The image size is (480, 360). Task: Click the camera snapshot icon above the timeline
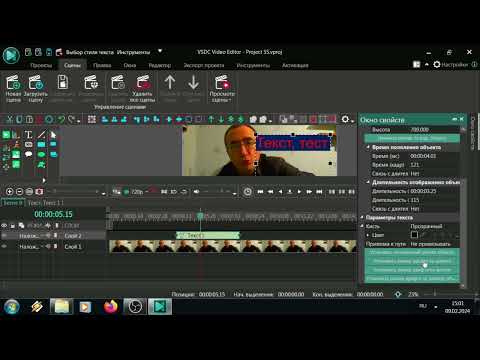tap(39, 192)
